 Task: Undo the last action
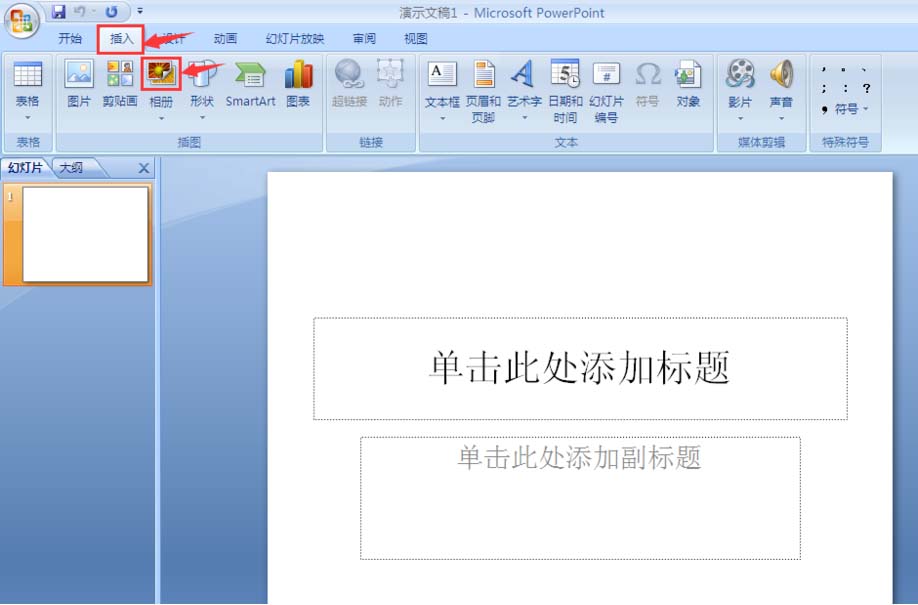(80, 11)
